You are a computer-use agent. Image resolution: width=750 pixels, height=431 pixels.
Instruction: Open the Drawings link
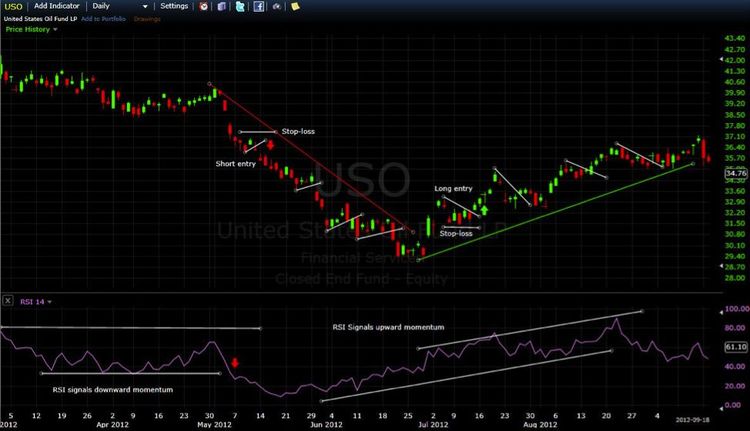(147, 19)
